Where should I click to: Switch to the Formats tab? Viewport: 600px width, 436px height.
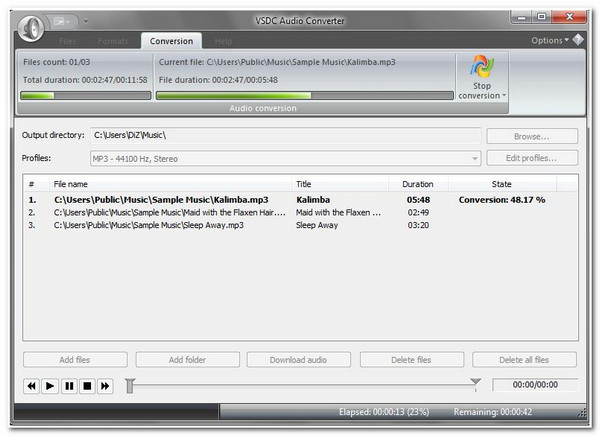[x=112, y=41]
